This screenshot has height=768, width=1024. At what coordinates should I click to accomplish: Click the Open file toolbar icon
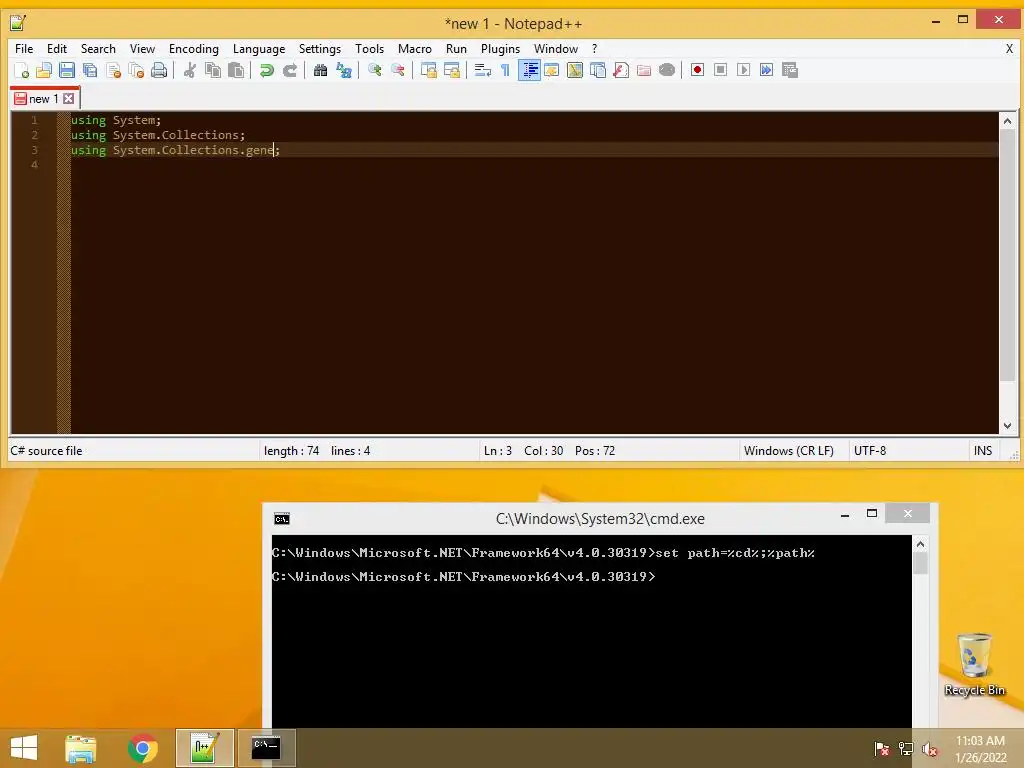click(44, 71)
